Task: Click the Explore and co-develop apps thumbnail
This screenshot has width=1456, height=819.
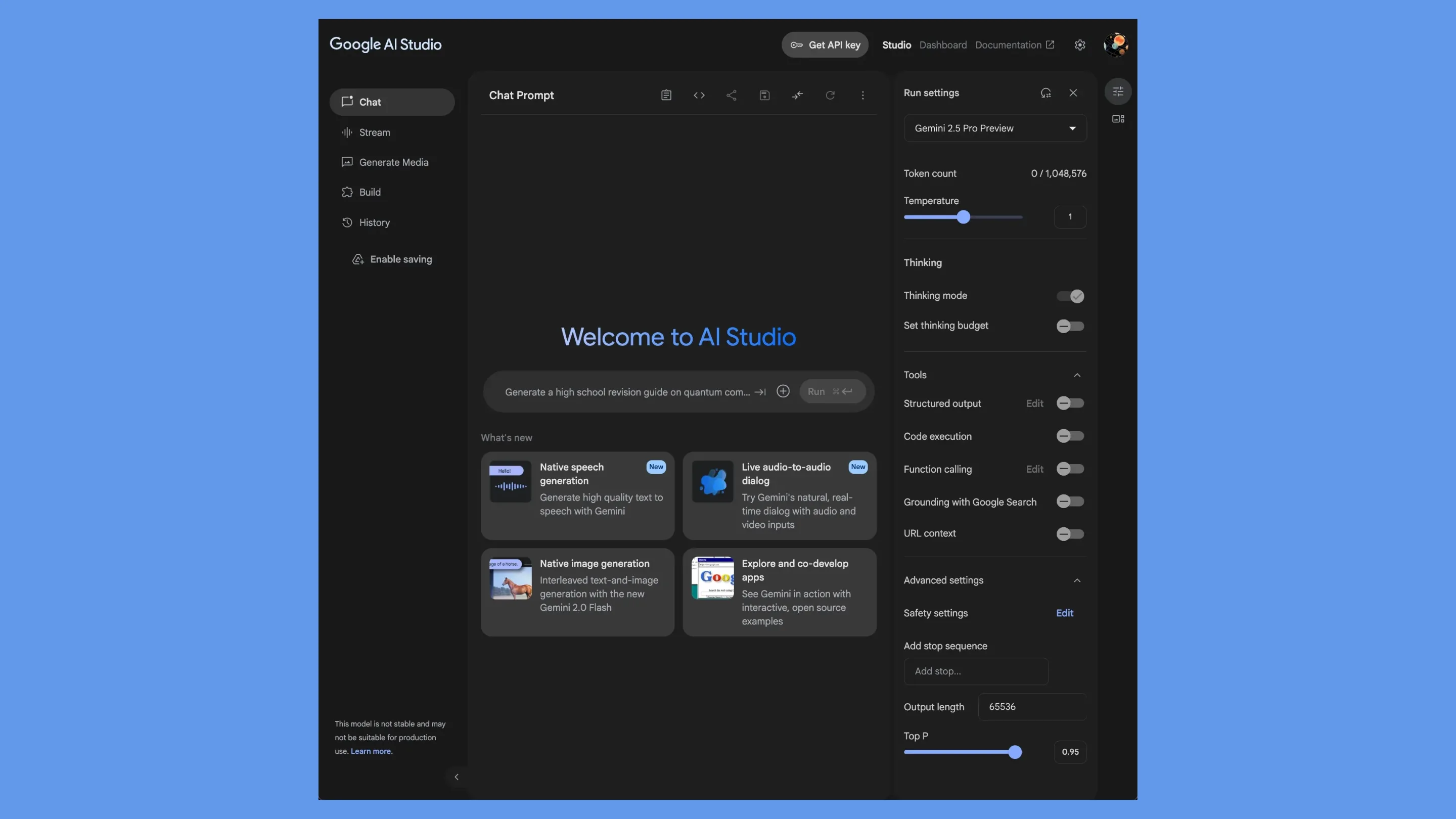Action: point(713,578)
